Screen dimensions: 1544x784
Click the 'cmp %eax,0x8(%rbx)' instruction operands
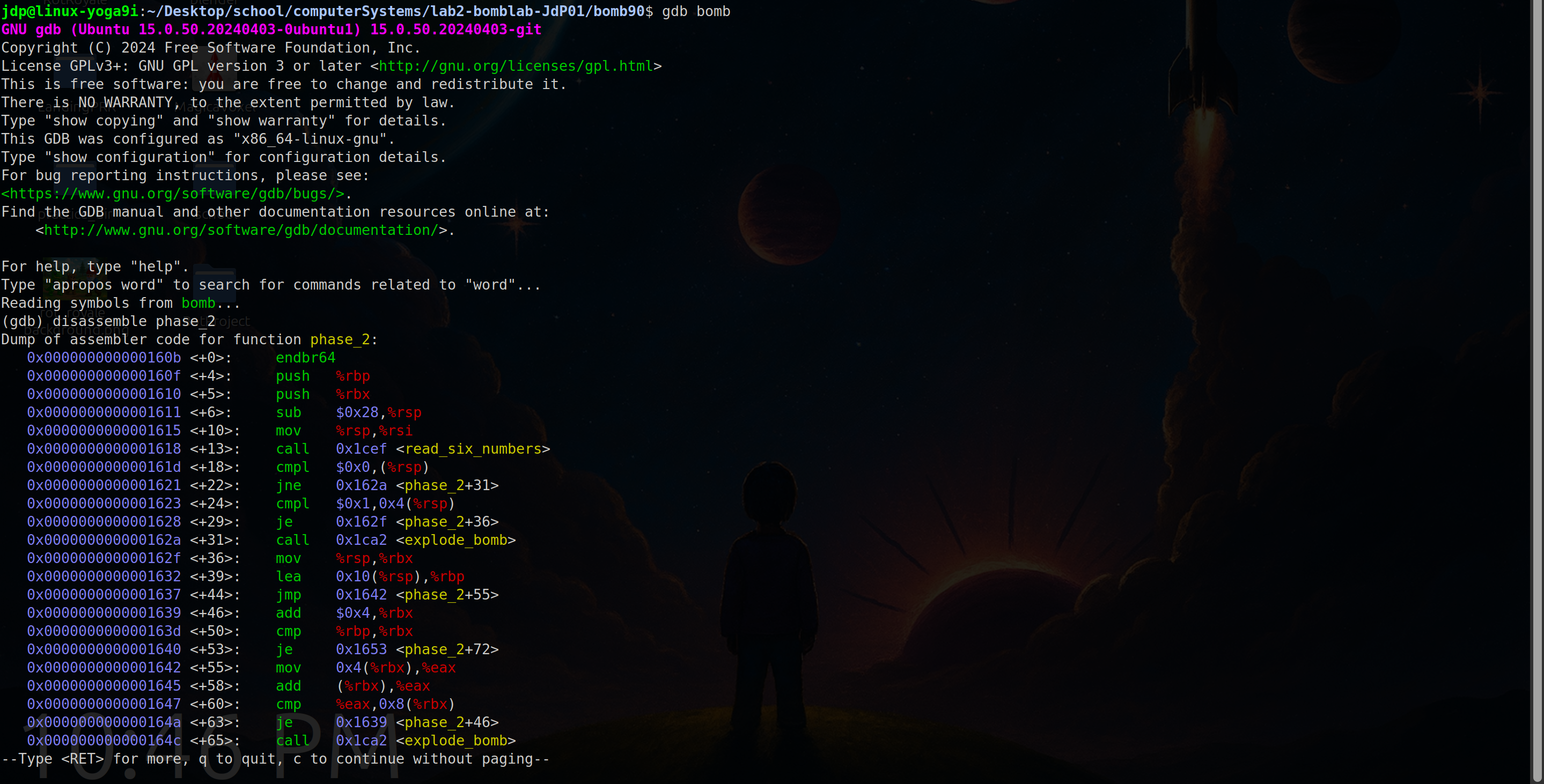(395, 704)
